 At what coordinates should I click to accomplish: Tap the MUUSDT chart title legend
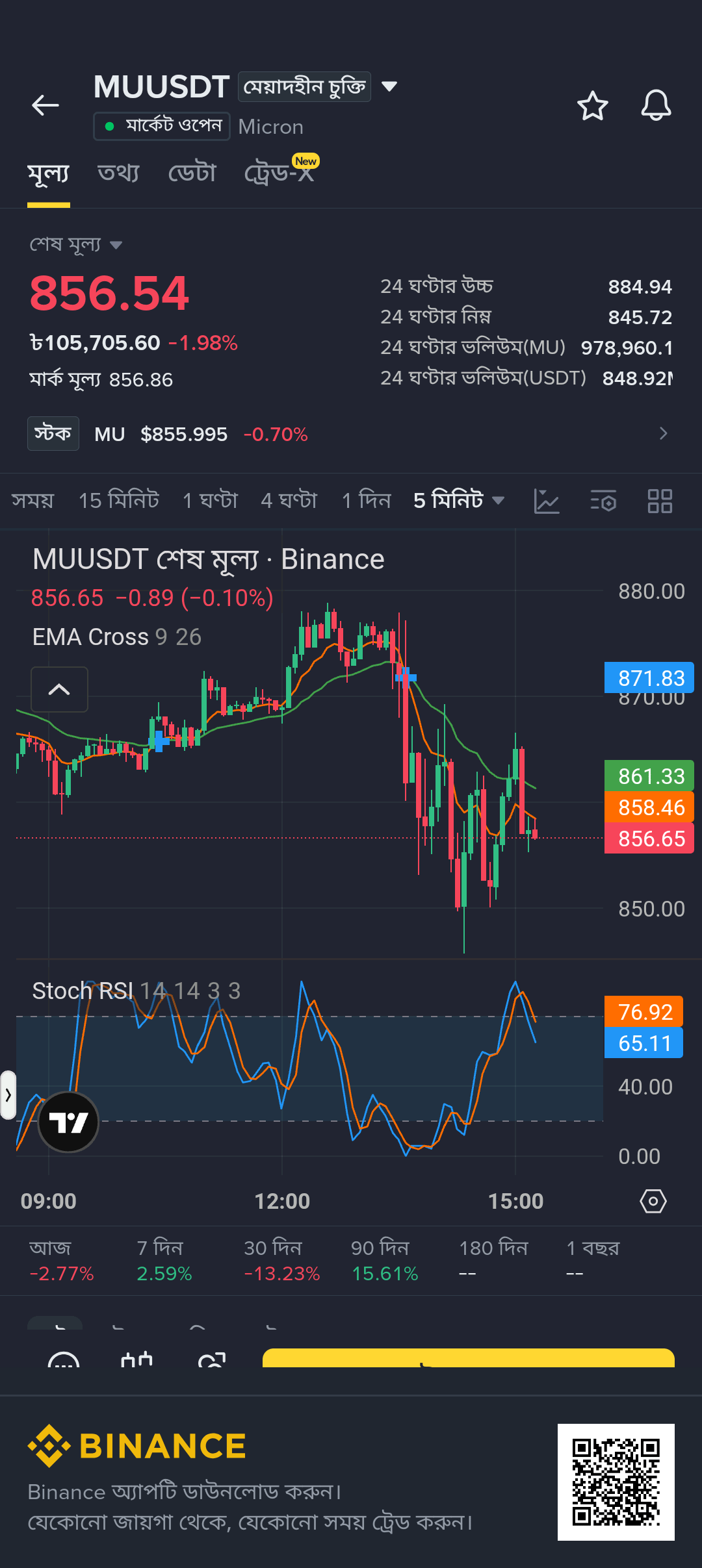coord(209,559)
